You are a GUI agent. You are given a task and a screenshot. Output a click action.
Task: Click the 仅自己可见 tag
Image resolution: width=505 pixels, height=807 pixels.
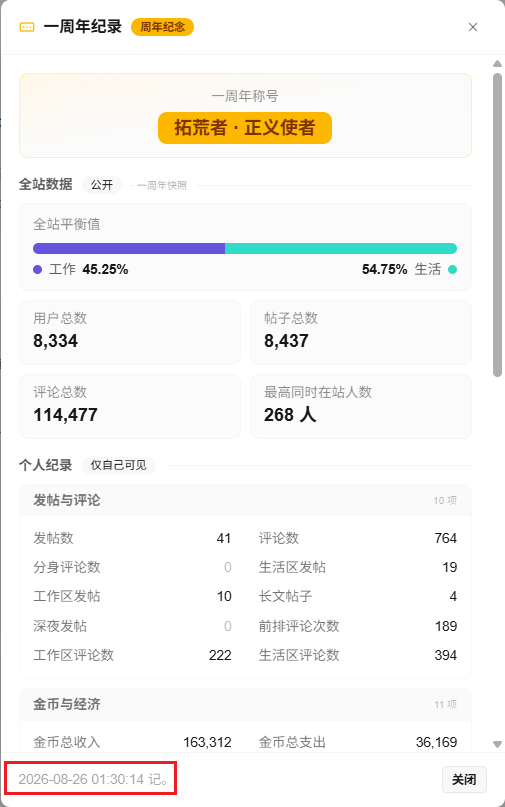118,465
